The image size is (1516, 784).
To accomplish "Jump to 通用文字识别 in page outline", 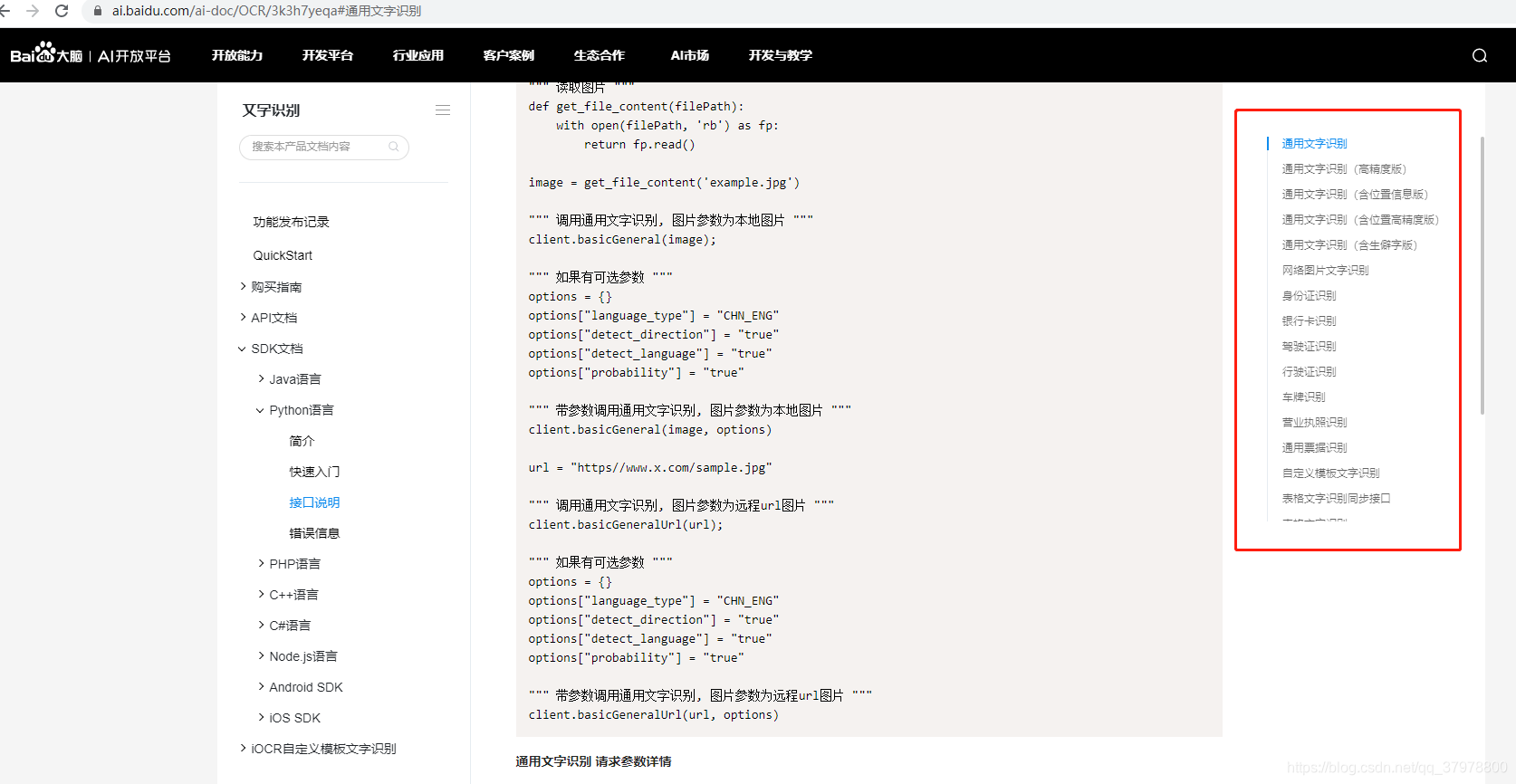I will [x=1314, y=144].
